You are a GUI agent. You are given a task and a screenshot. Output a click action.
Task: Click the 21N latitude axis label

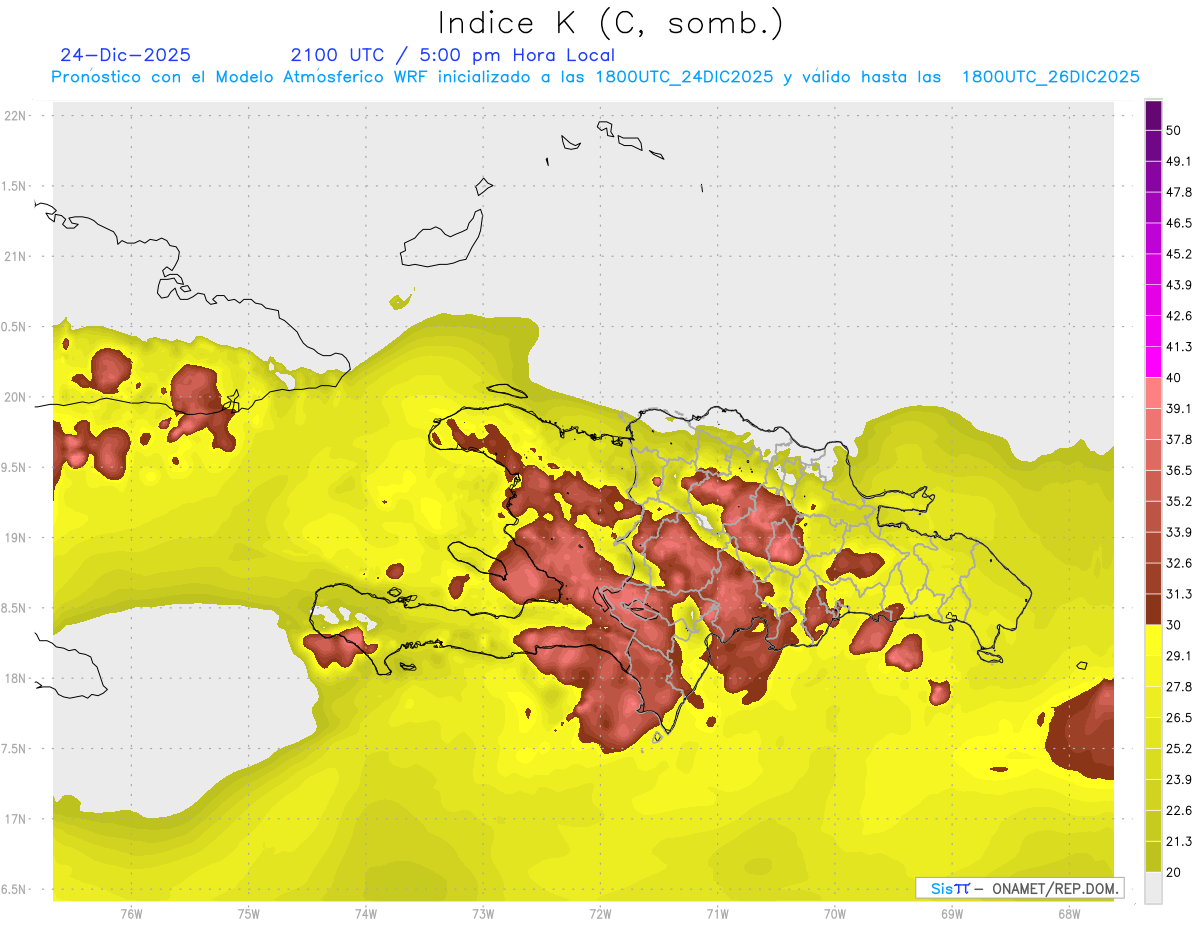point(16,256)
